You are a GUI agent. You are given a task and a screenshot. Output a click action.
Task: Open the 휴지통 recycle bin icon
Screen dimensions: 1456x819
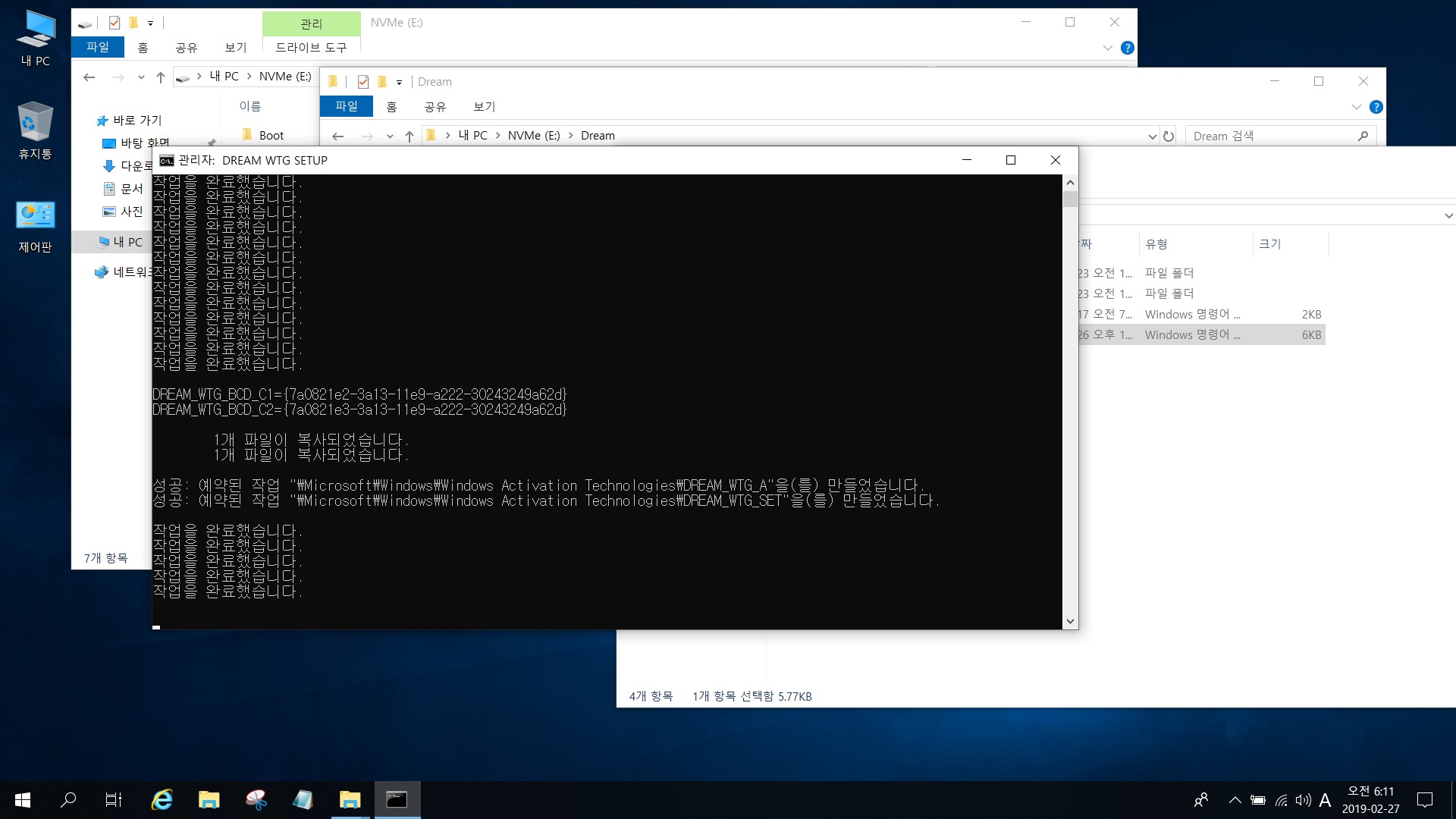point(35,130)
